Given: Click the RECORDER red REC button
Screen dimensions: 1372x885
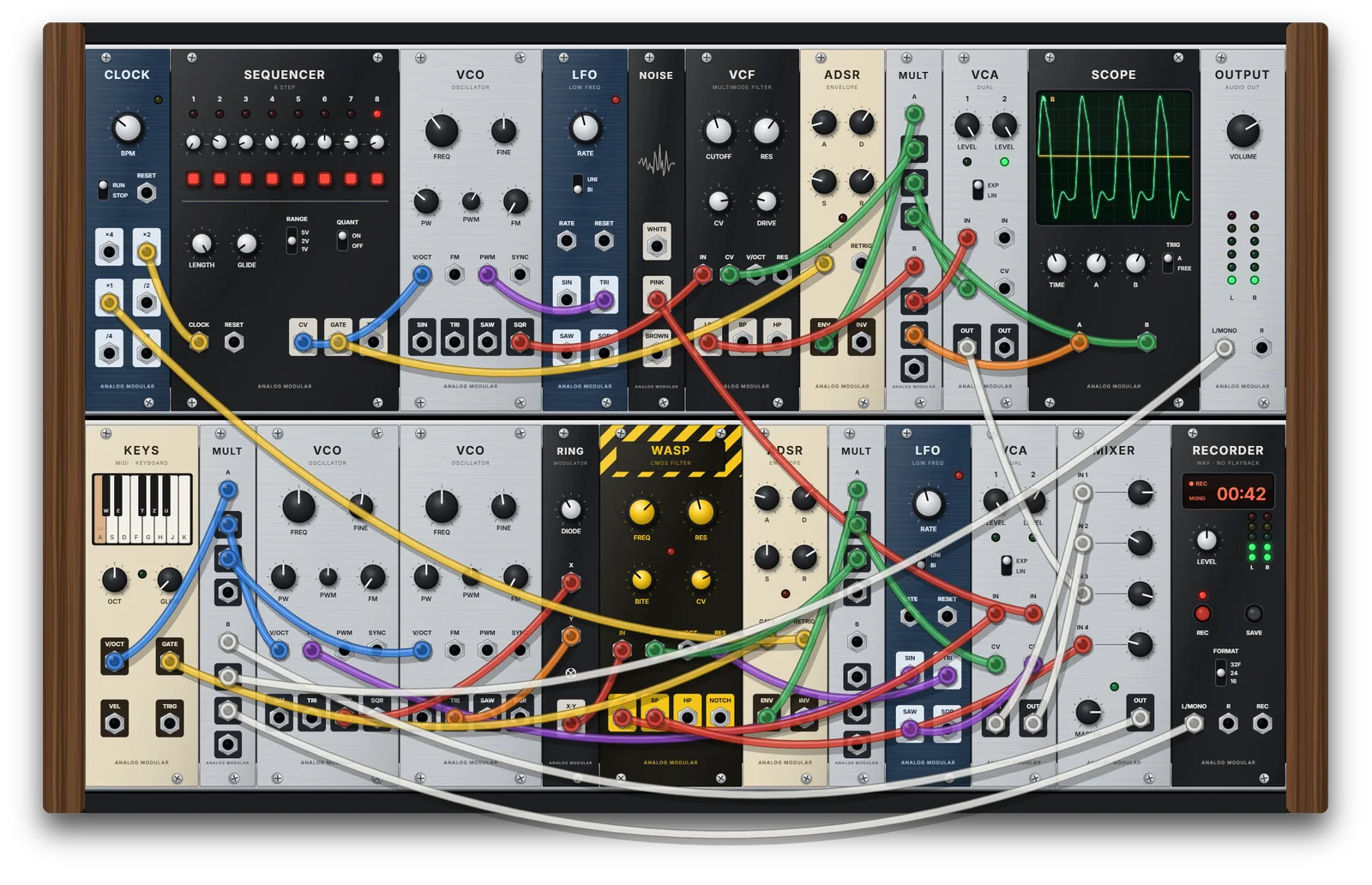Looking at the screenshot, I should [x=1202, y=613].
